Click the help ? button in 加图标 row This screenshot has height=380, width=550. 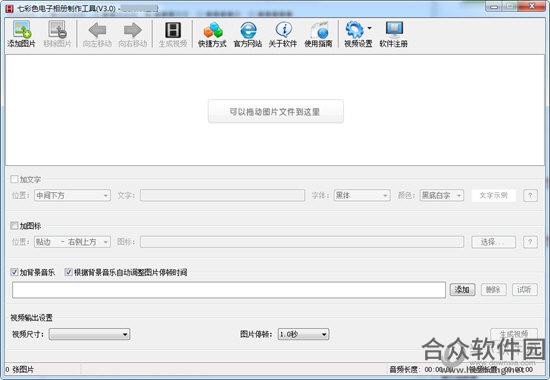click(530, 242)
